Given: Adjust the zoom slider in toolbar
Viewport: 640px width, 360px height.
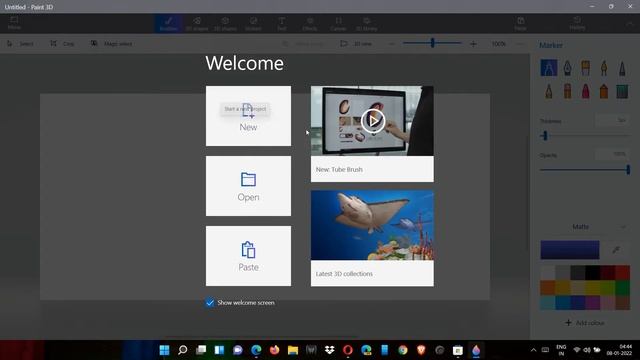Looking at the screenshot, I should pyautogui.click(x=433, y=43).
